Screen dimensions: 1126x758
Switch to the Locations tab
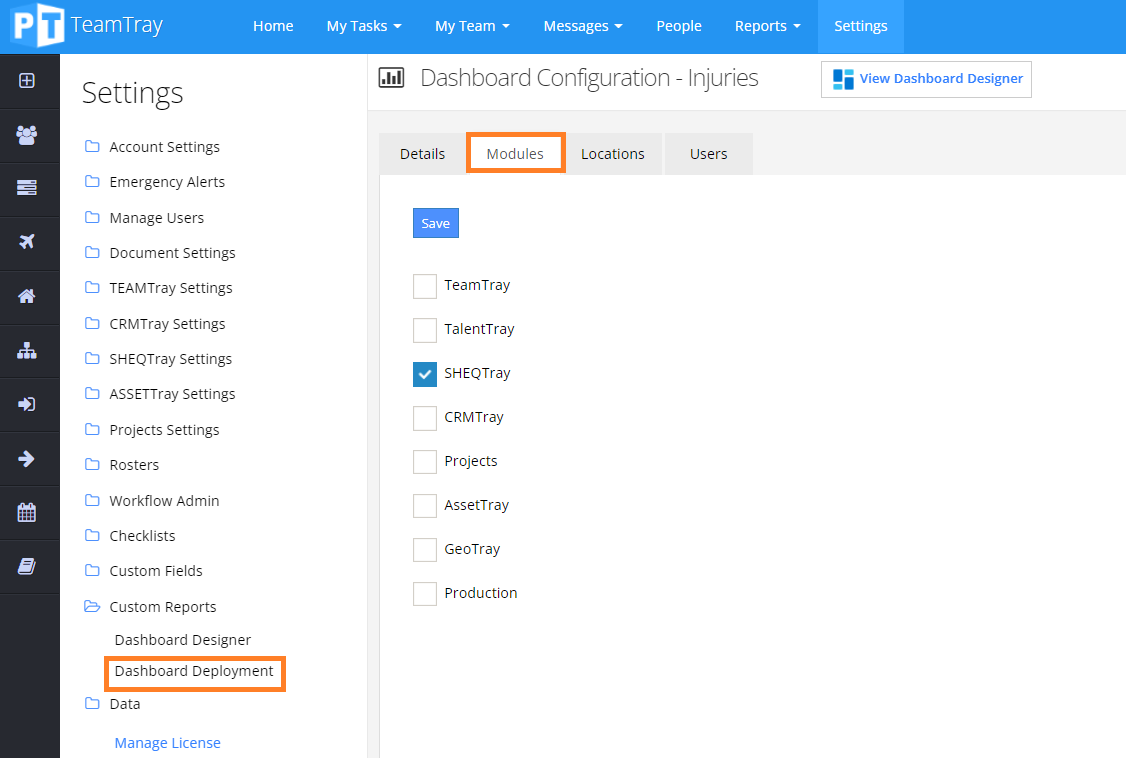[612, 153]
